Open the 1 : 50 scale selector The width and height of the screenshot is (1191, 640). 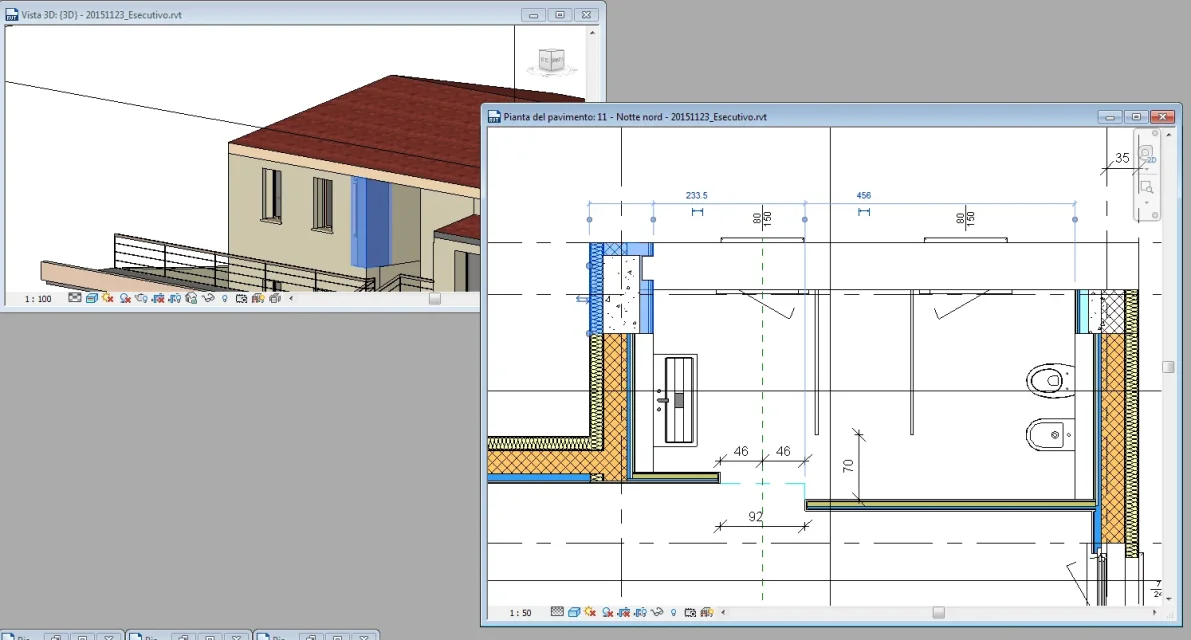[520, 613]
